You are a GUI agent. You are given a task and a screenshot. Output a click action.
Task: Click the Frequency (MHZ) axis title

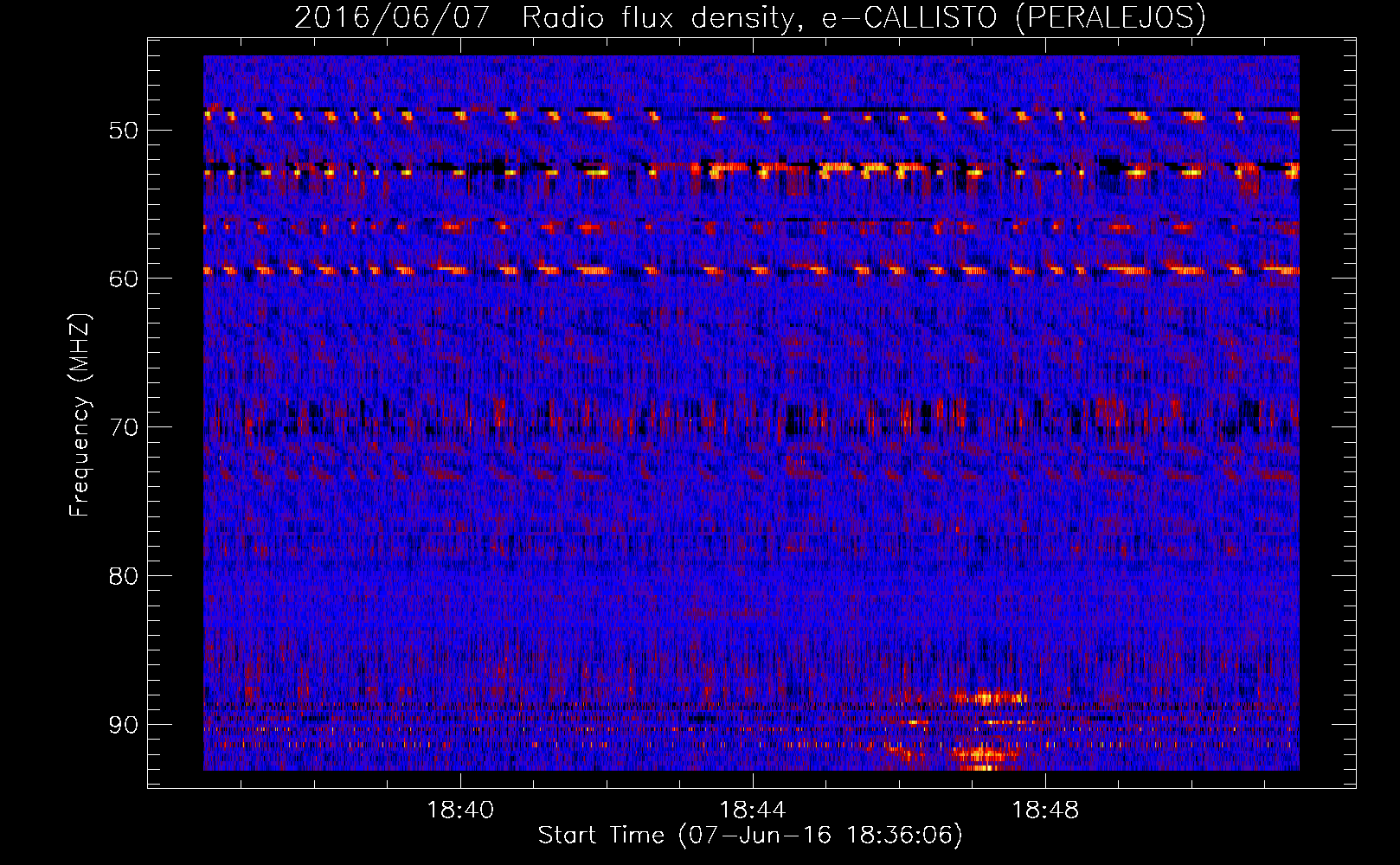tap(80, 415)
